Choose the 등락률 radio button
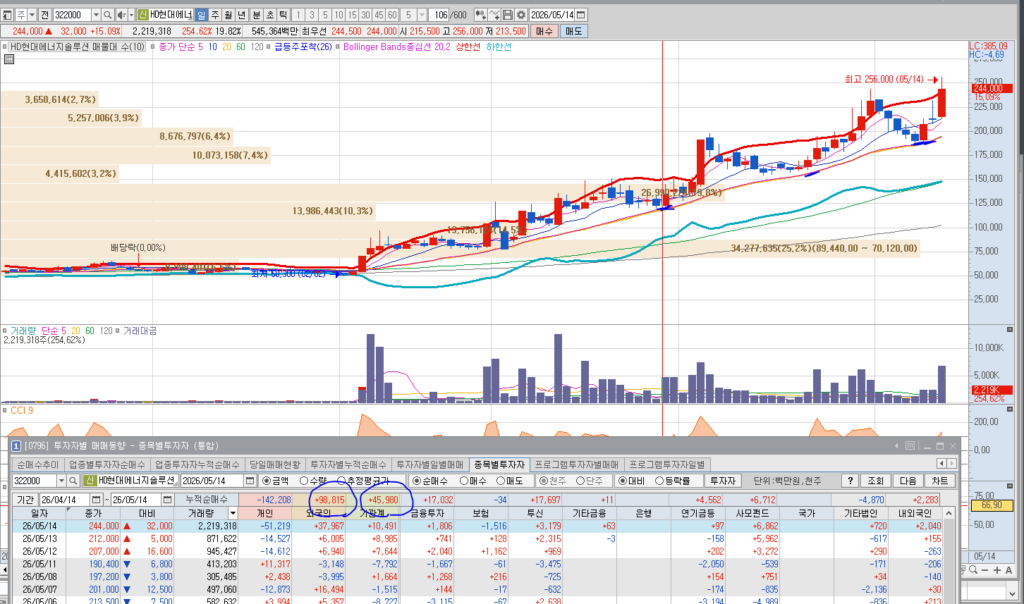This screenshot has height=604, width=1024. pos(671,481)
